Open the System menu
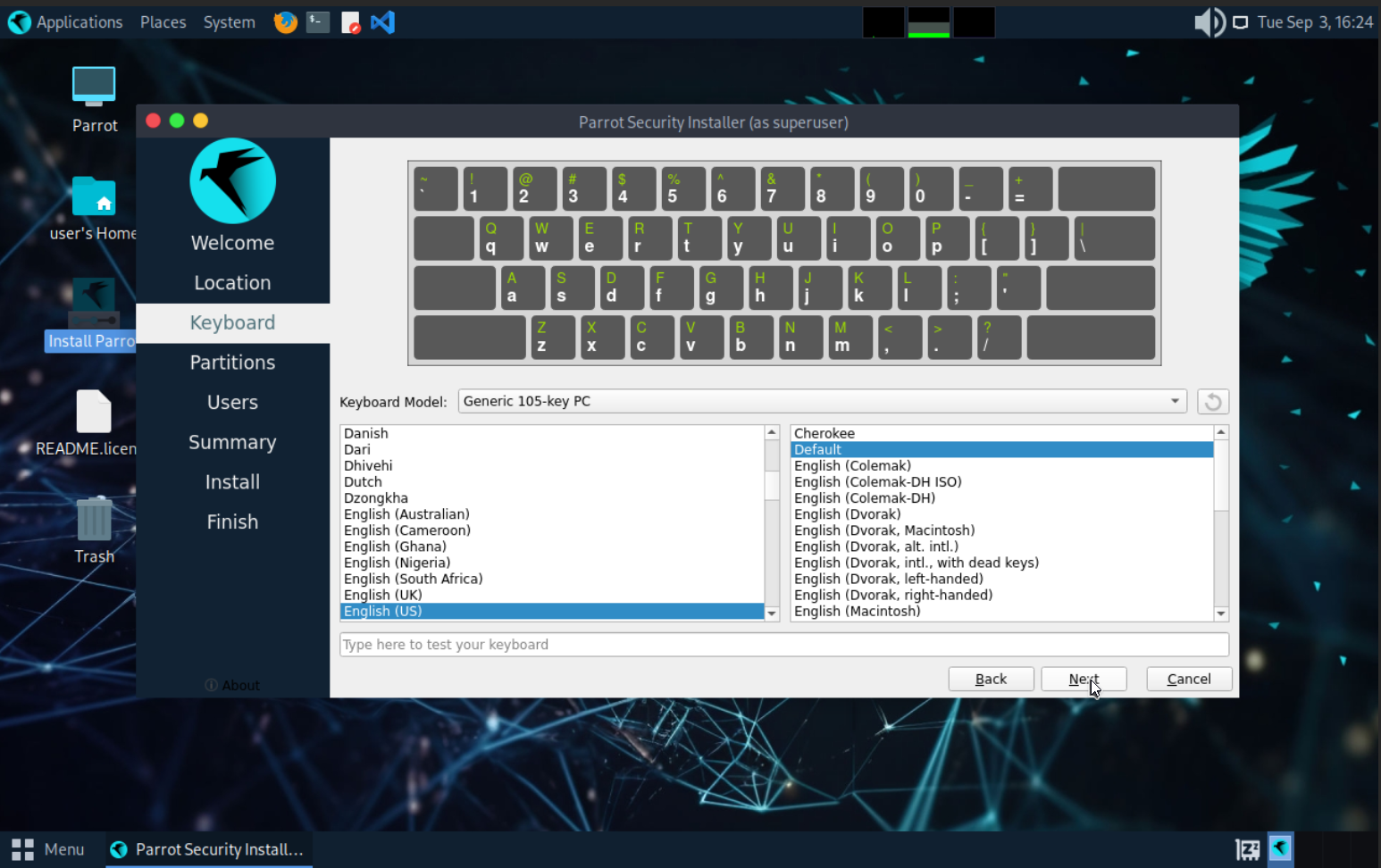 click(x=229, y=22)
